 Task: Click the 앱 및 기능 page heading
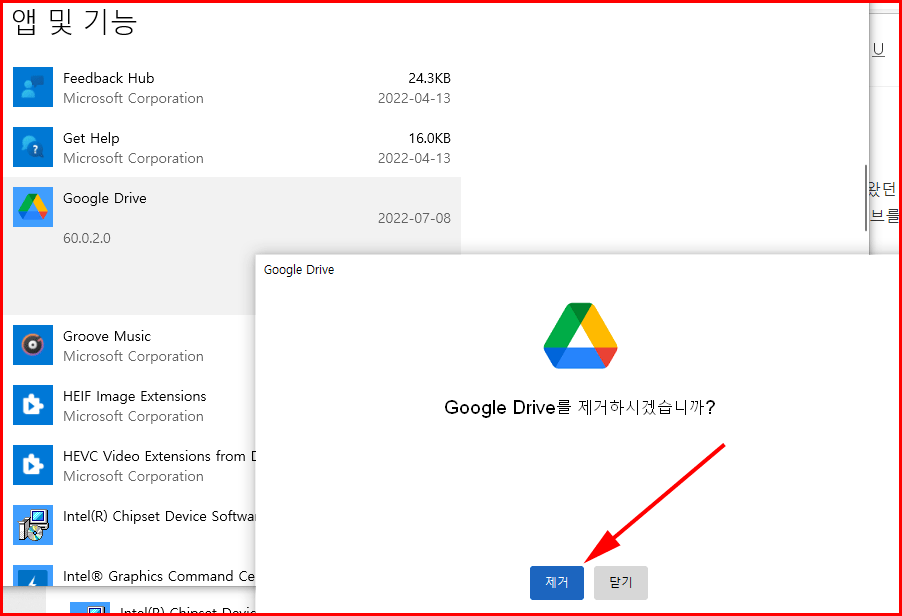click(74, 22)
